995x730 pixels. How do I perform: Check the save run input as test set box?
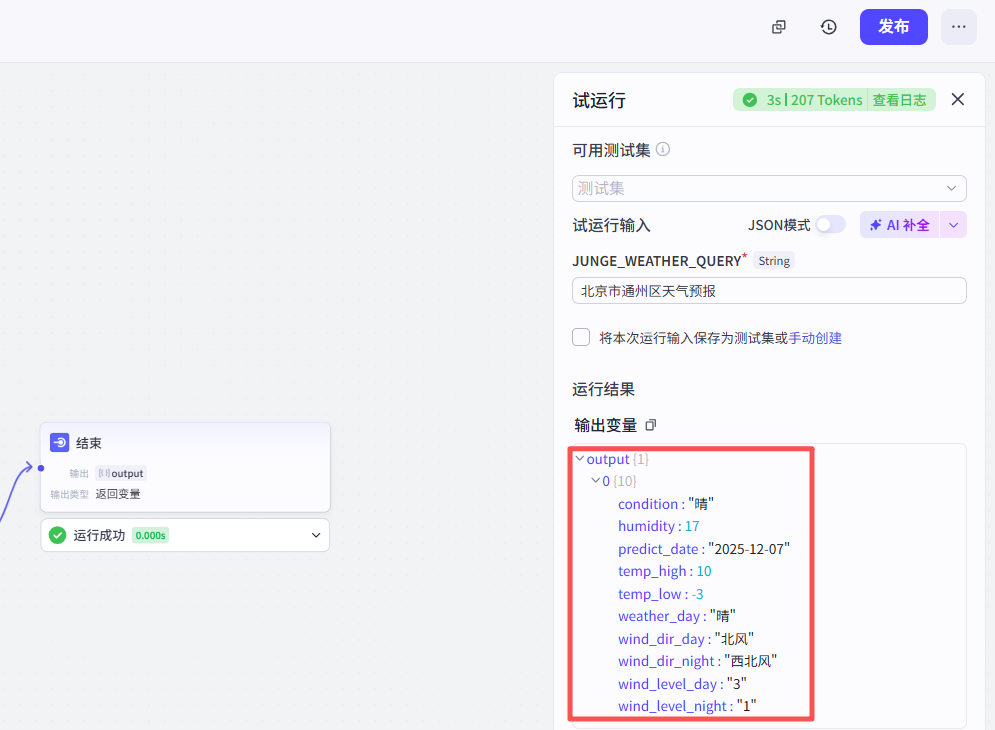point(581,337)
